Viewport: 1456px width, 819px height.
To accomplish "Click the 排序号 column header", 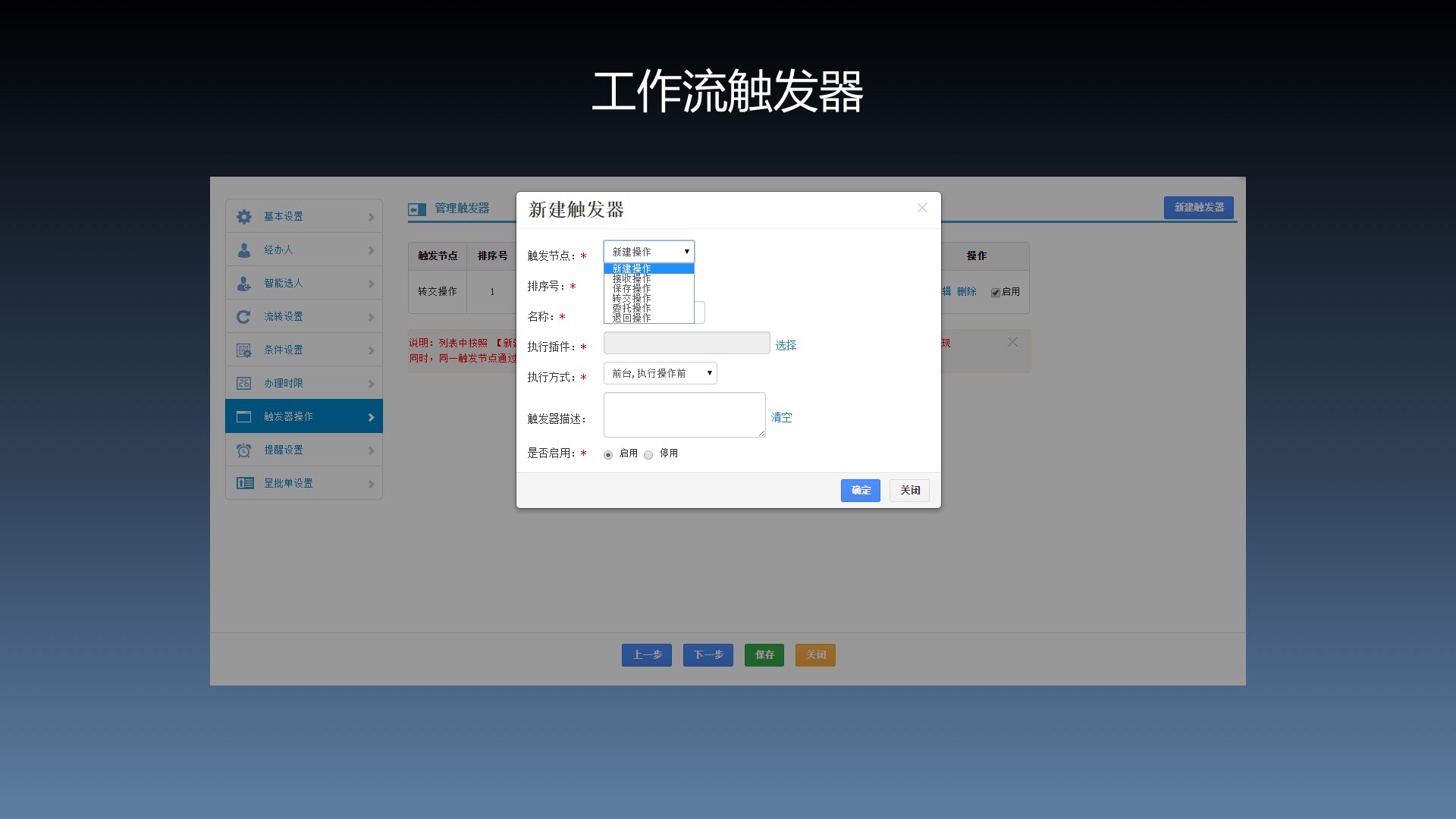I will coord(493,256).
